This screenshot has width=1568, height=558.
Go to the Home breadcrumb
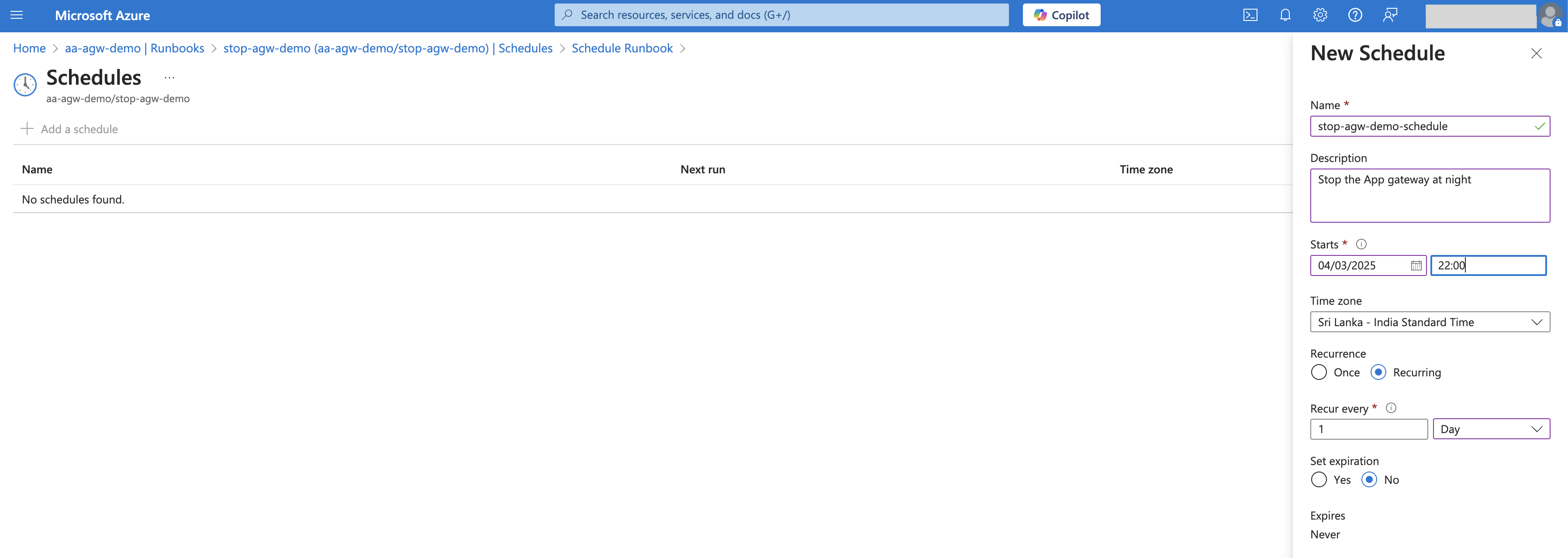click(x=29, y=48)
